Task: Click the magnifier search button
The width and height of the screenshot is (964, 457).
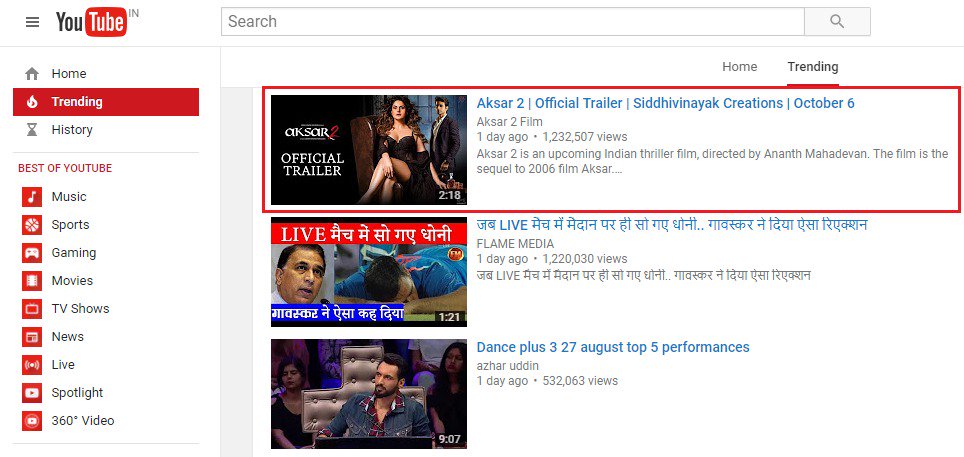Action: coord(837,22)
